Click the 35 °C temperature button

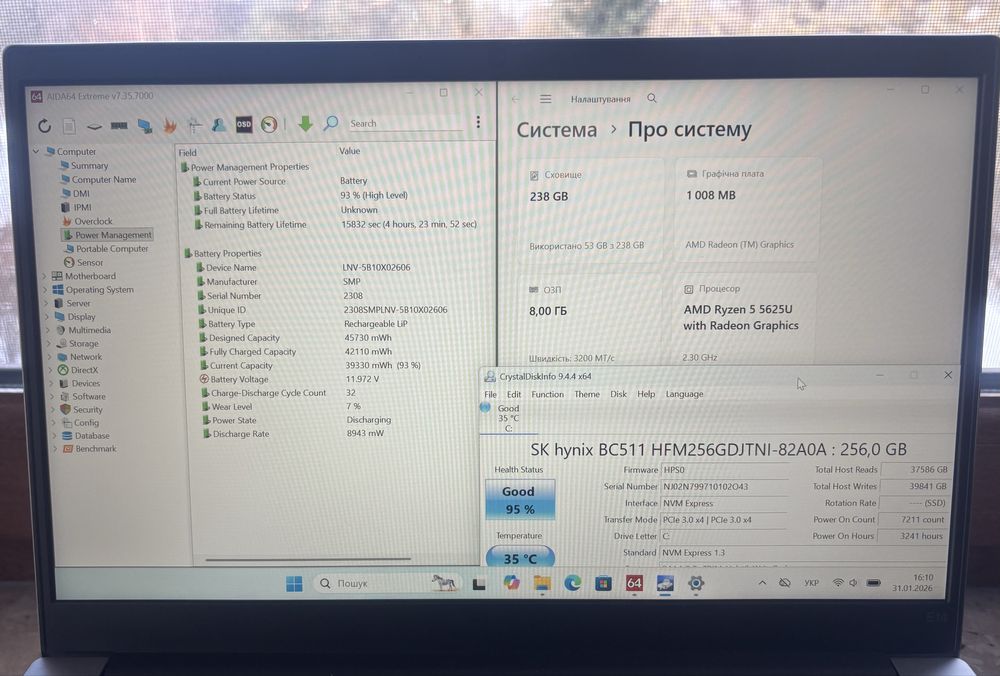[520, 557]
